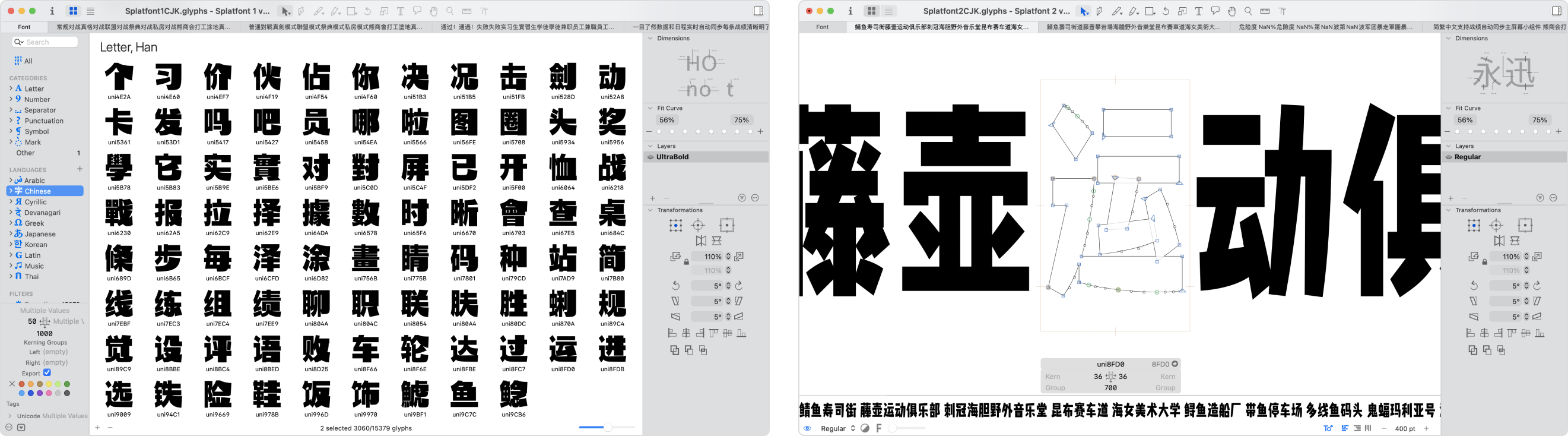Switch to Font tab in Splatfont2CJK window

(x=822, y=27)
